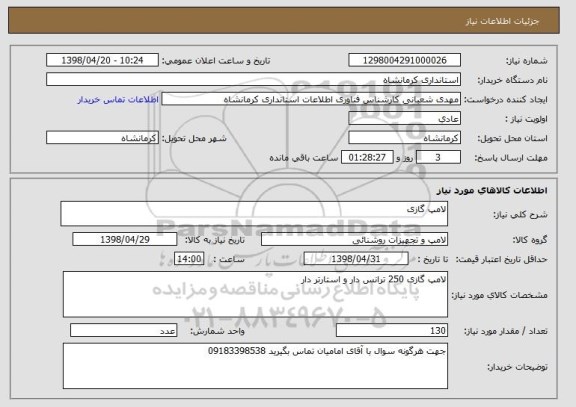This screenshot has width=576, height=407.
Task: Click the label تاریخ نیاز به کالا
Action: [x=215, y=240]
